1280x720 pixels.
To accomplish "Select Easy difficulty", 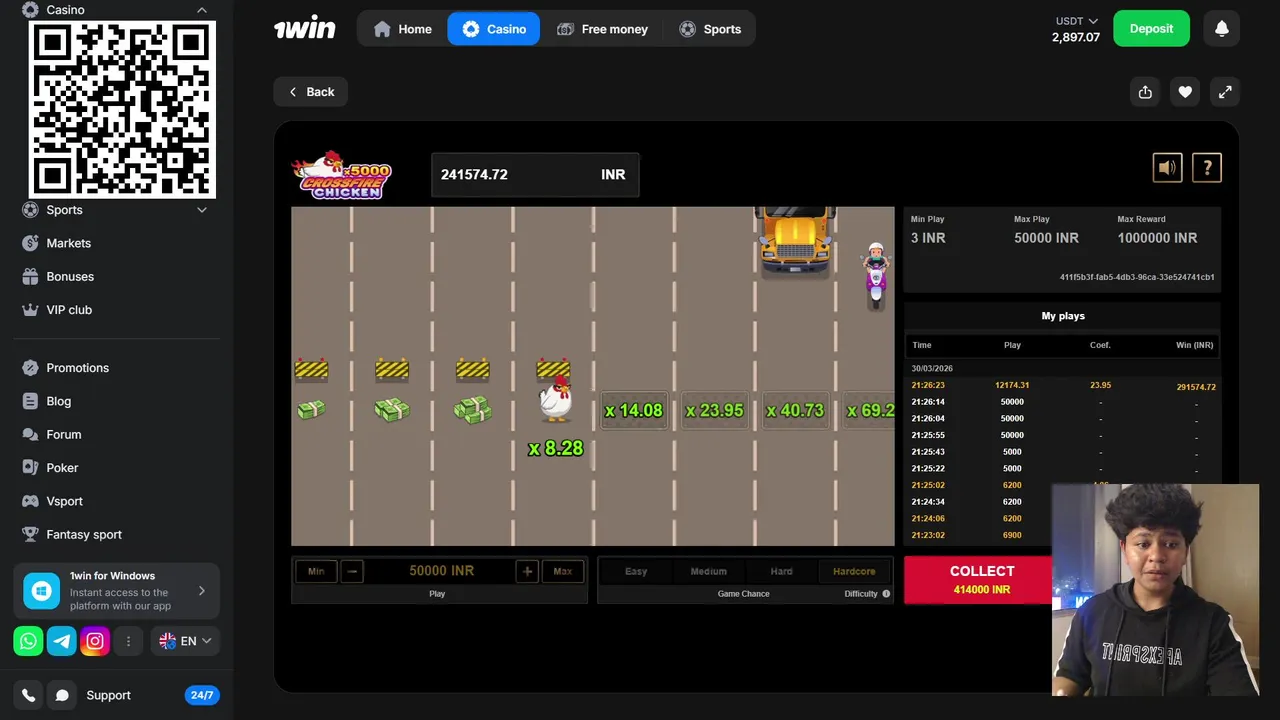I will (636, 572).
